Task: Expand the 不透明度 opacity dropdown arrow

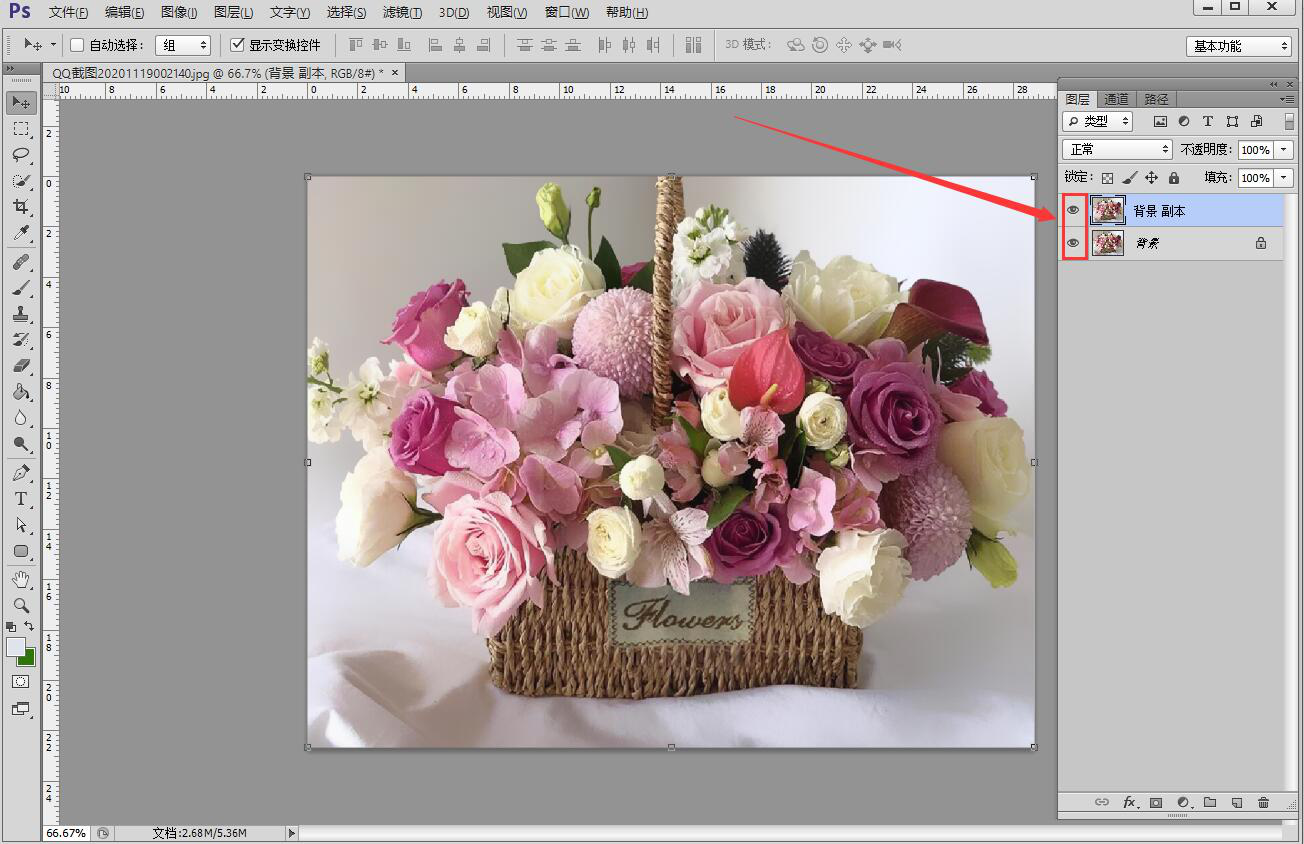Action: click(x=1284, y=150)
